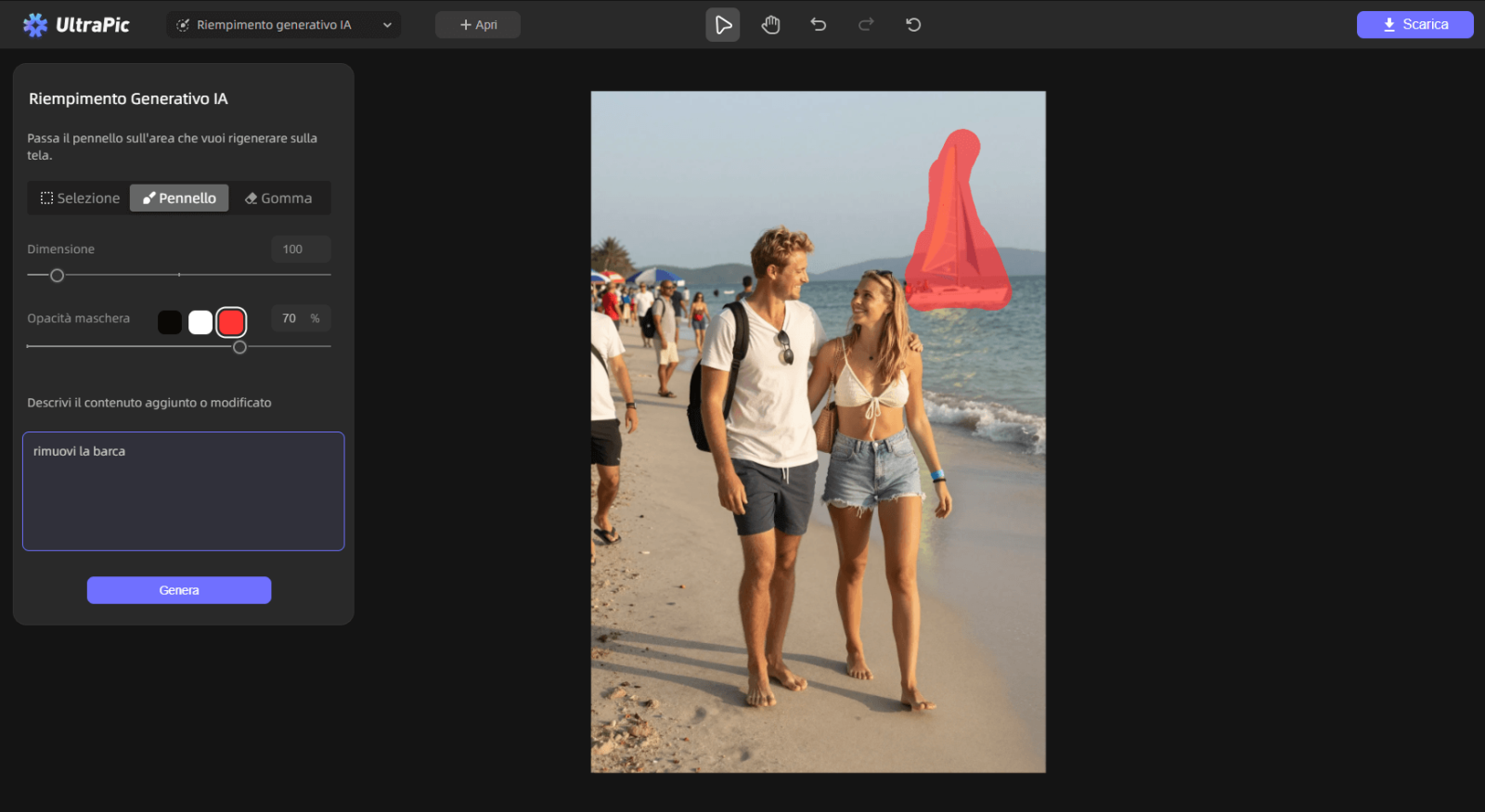Viewport: 1485px width, 812px height.
Task: Choose the black mask color swatch
Action: tap(170, 322)
